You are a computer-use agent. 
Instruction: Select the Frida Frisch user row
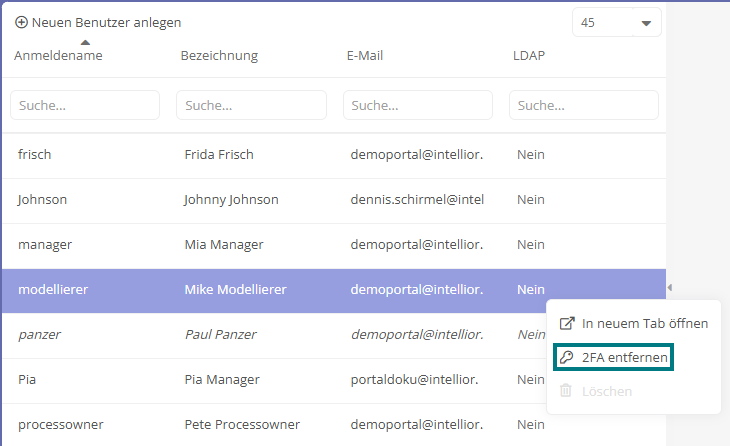(334, 155)
